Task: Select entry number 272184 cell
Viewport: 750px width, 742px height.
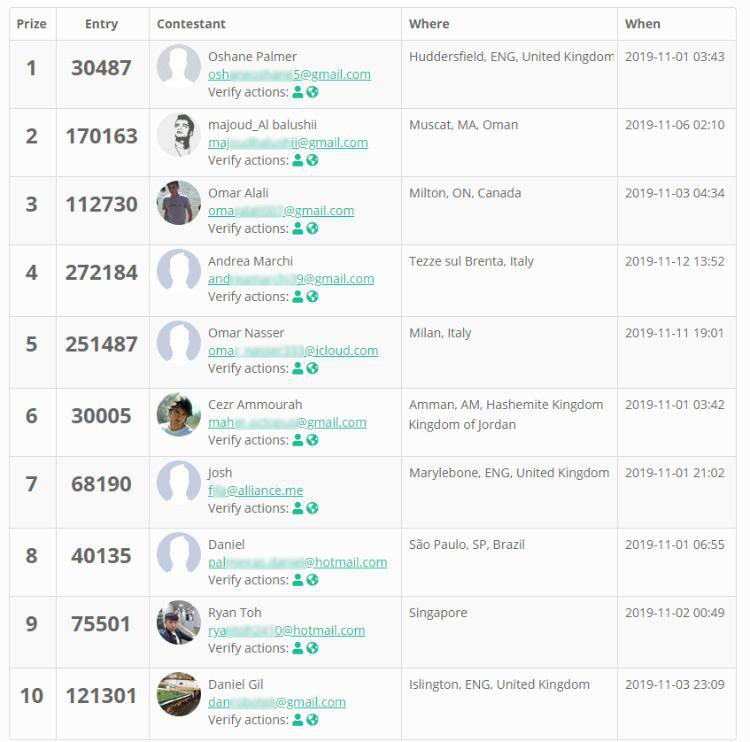Action: pyautogui.click(x=102, y=272)
